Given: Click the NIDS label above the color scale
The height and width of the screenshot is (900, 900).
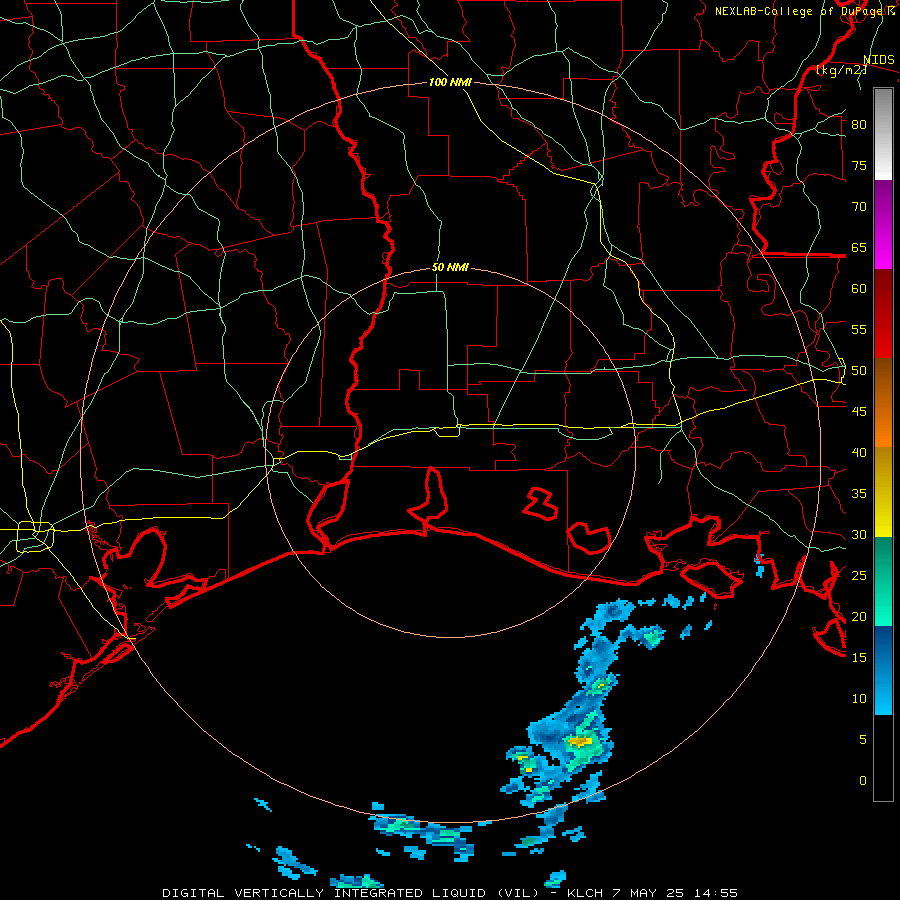Looking at the screenshot, I should [879, 60].
